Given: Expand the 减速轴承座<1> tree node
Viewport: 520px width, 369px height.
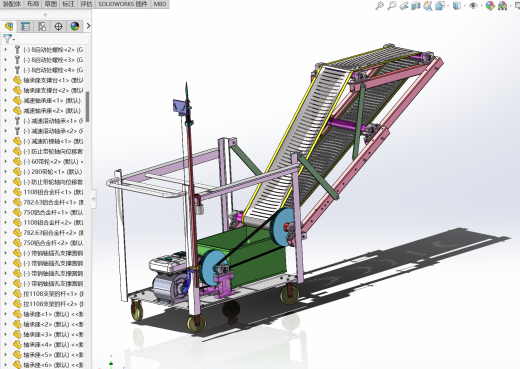Looking at the screenshot, I should [x=5, y=100].
